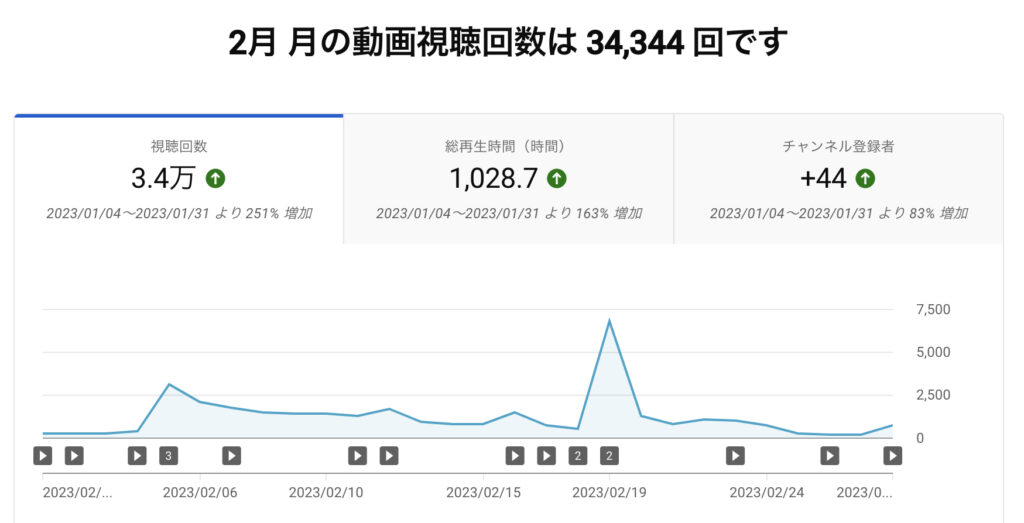Select the first video marker on the timeline
The height and width of the screenshot is (523, 1024).
point(42,456)
